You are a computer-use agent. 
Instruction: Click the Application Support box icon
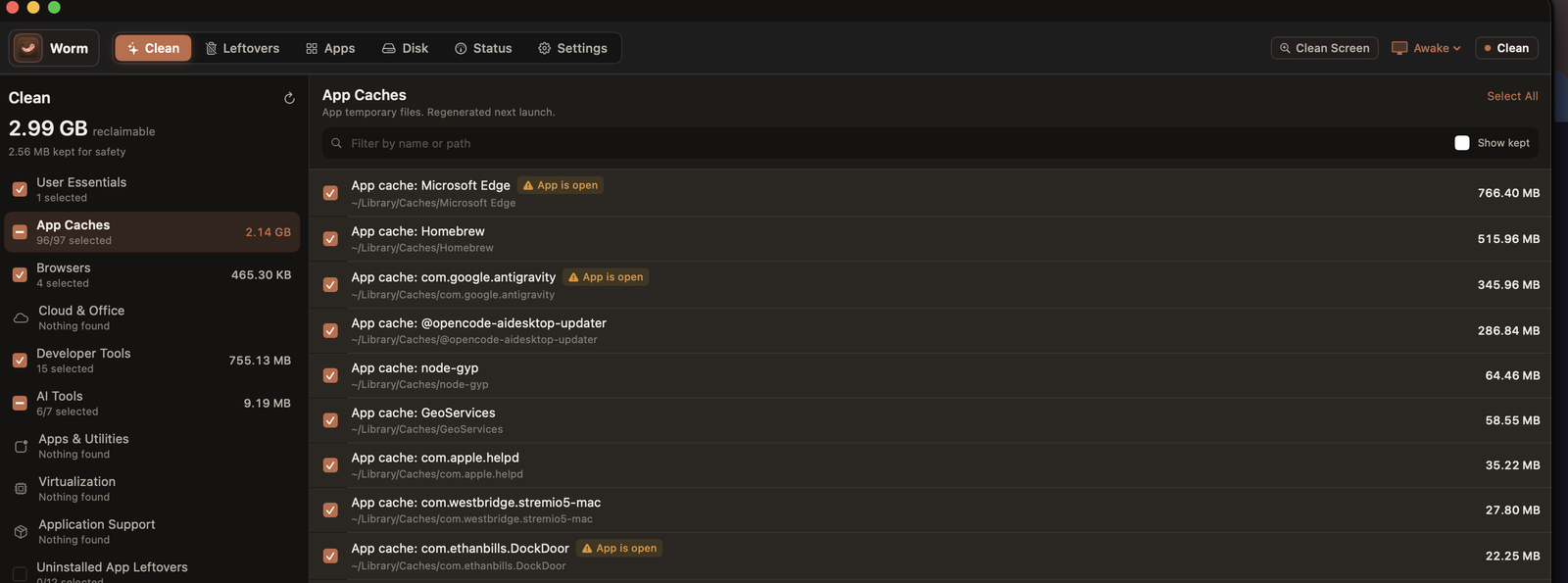coord(21,532)
